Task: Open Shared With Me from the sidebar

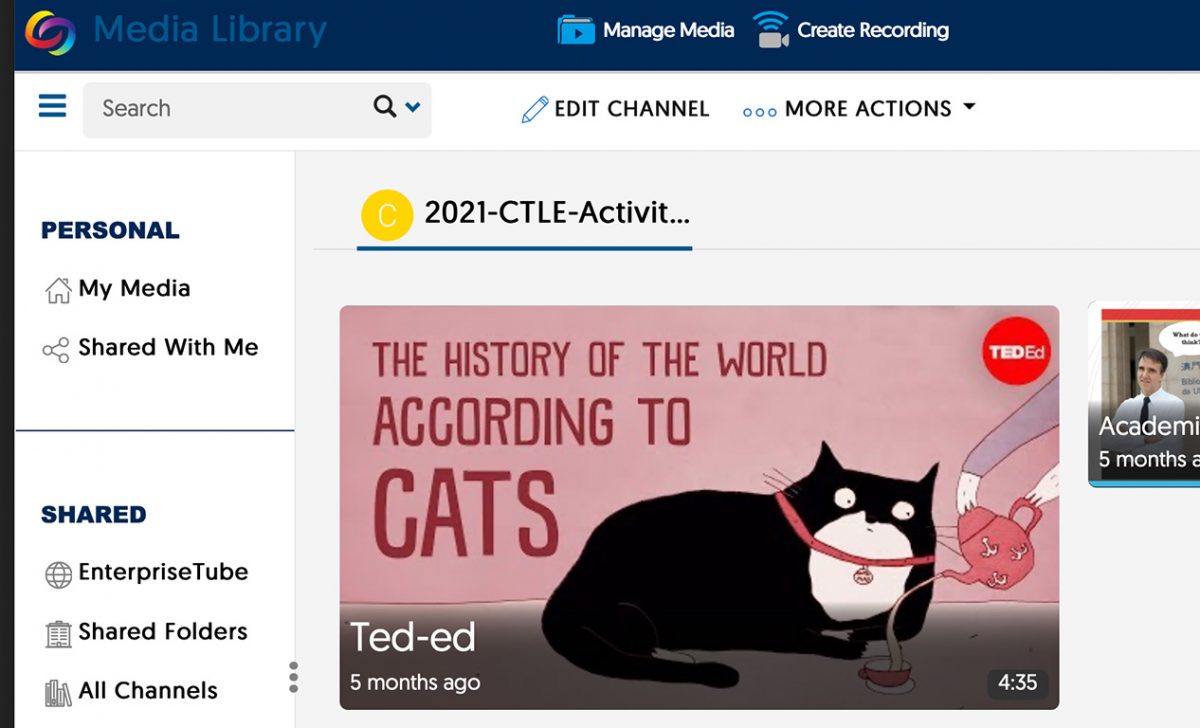Action: click(x=166, y=347)
